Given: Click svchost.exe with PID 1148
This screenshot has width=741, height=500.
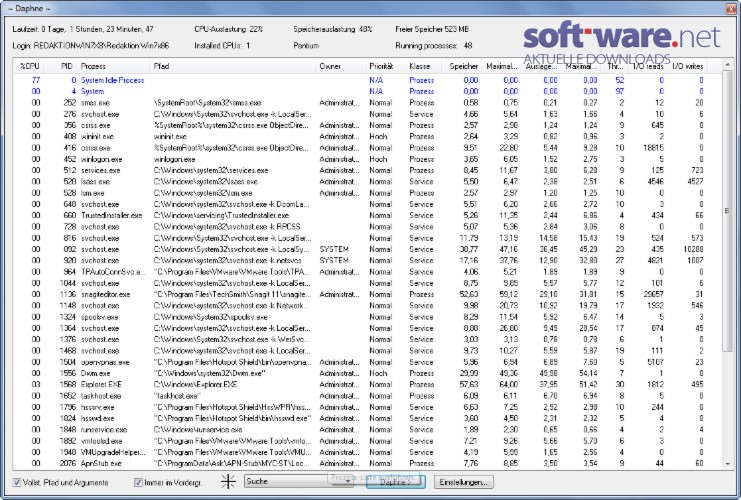Looking at the screenshot, I should pos(362,306).
